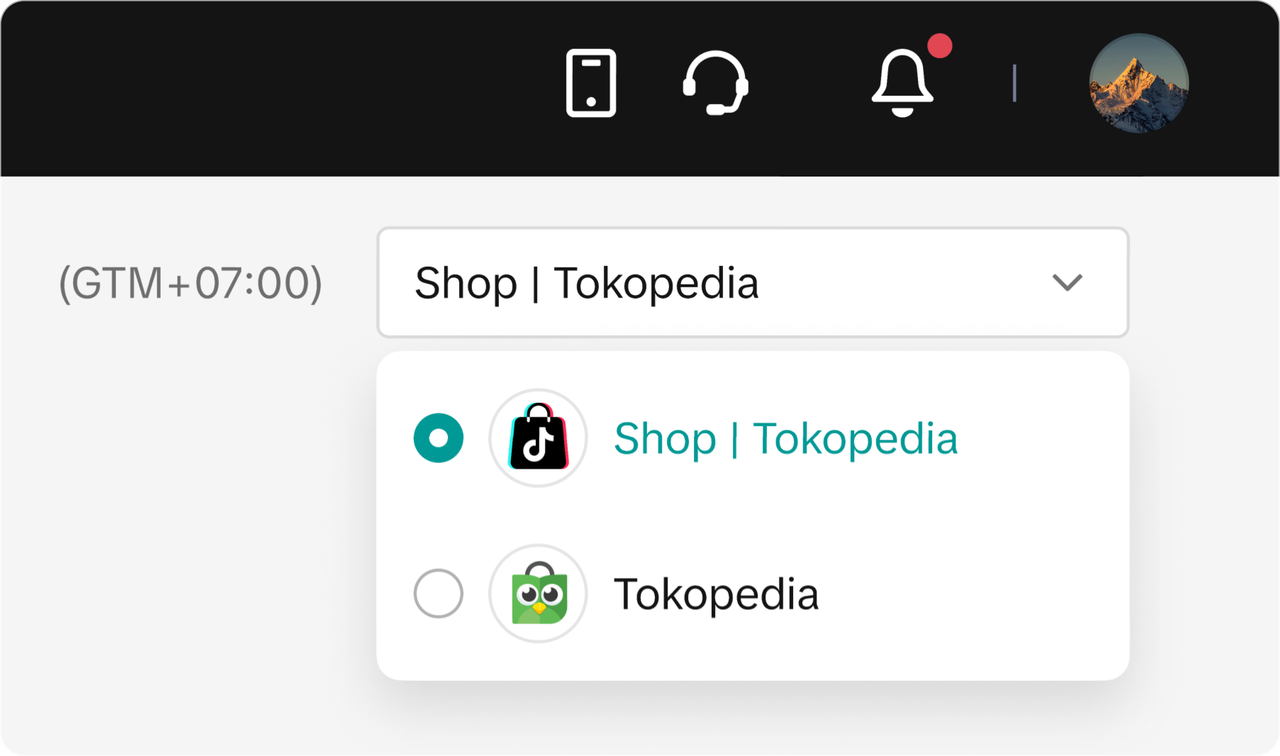
Task: Click the gray page background under the timezone
Action: [x=190, y=500]
